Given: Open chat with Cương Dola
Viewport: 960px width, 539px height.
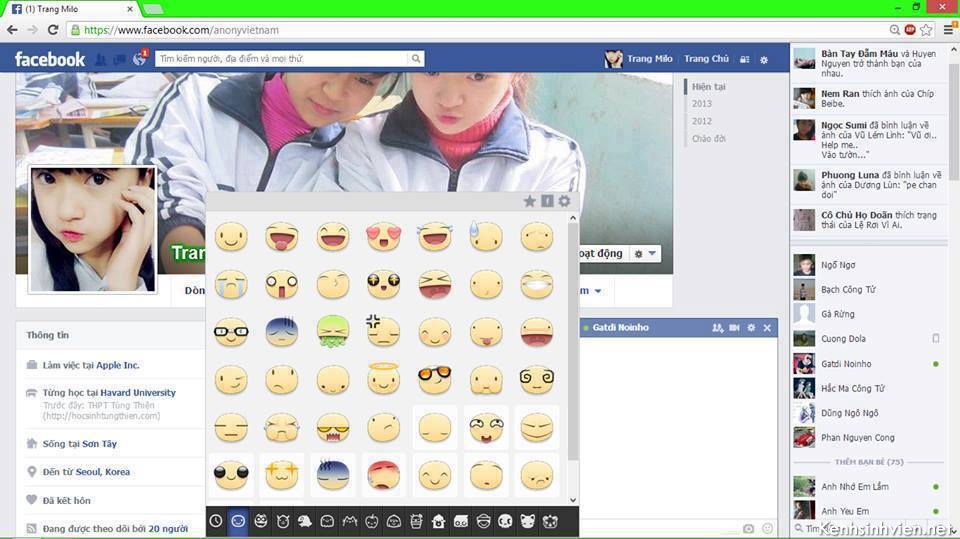Looking at the screenshot, I should (843, 339).
